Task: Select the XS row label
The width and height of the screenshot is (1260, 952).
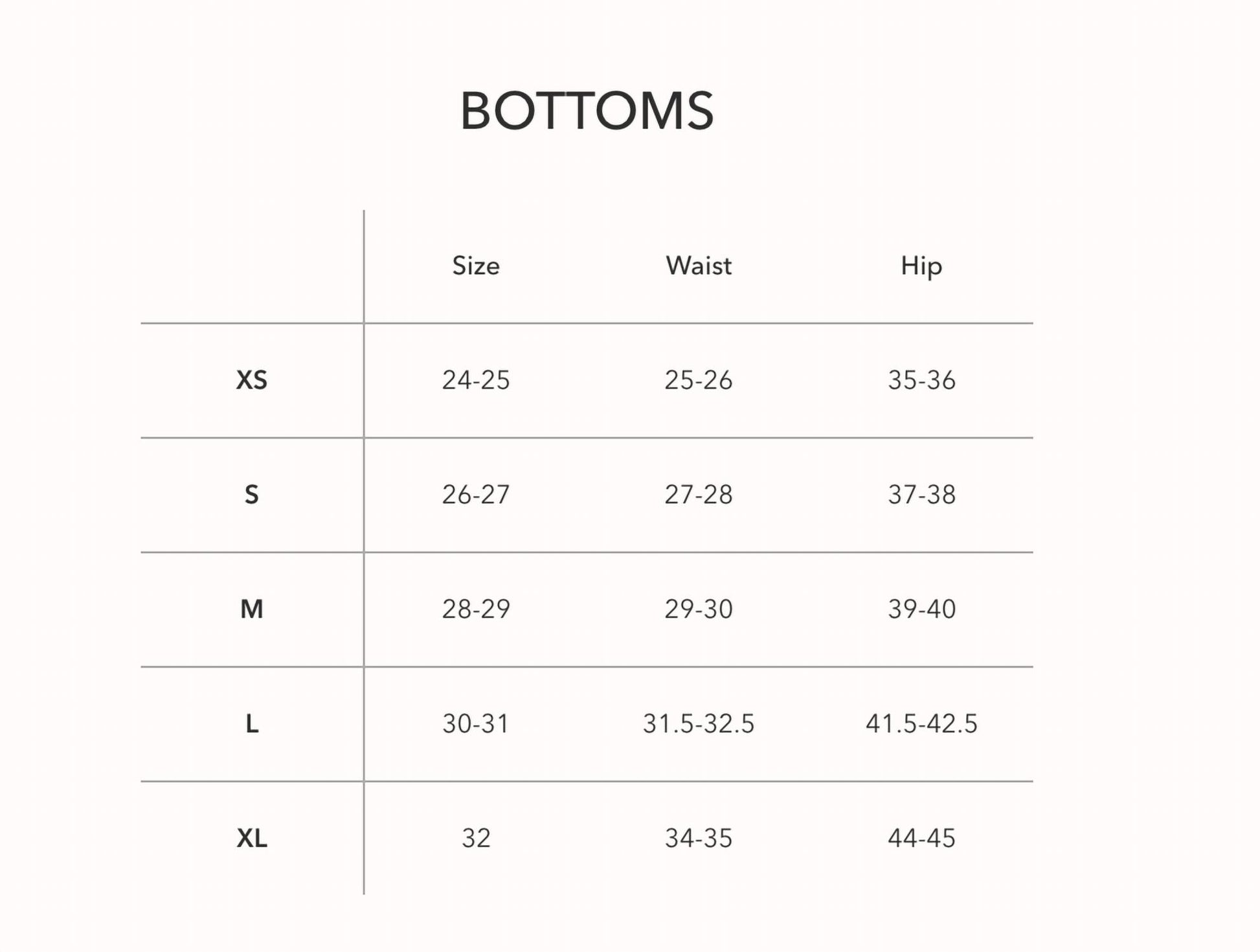Action: (252, 380)
